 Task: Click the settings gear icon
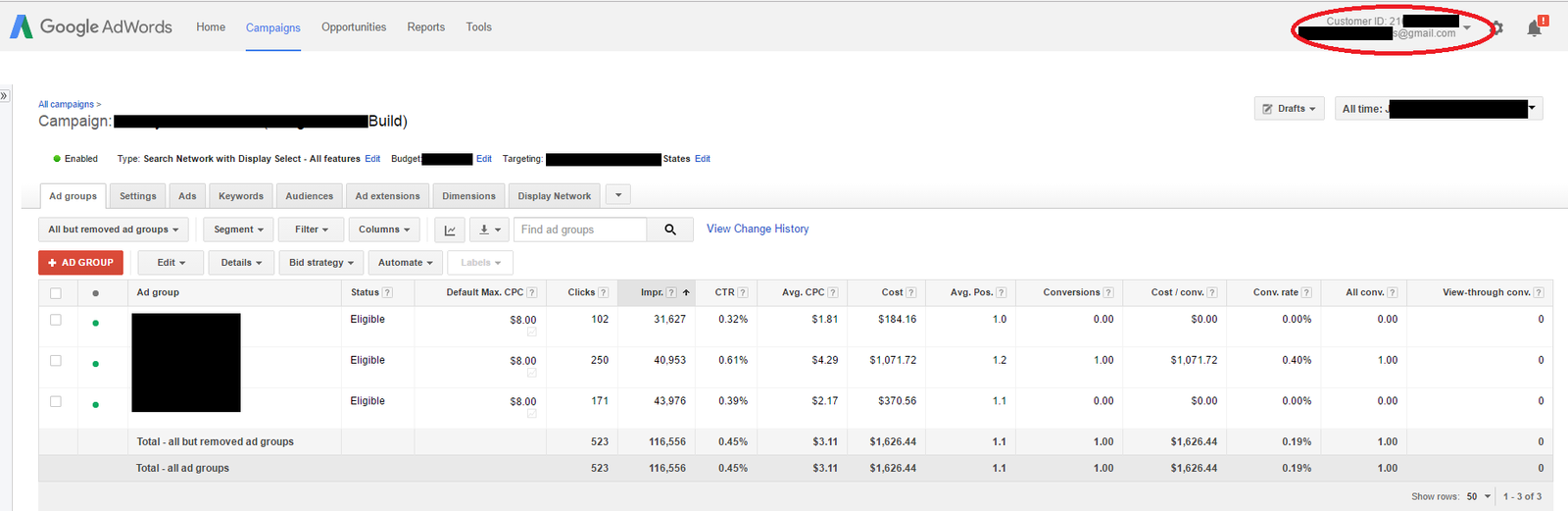[1497, 28]
